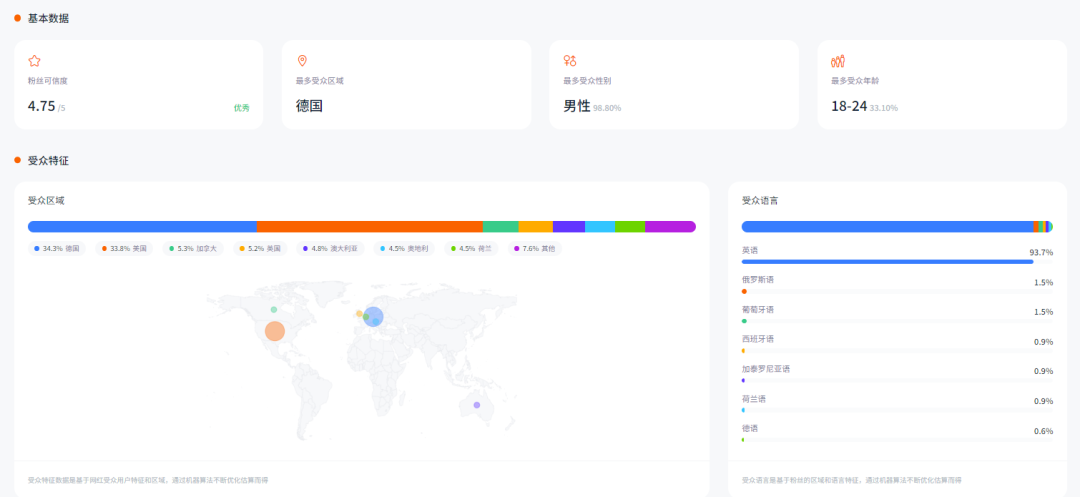Click the orange dot under 俄罗斯语
The width and height of the screenshot is (1080, 497).
coord(744,291)
